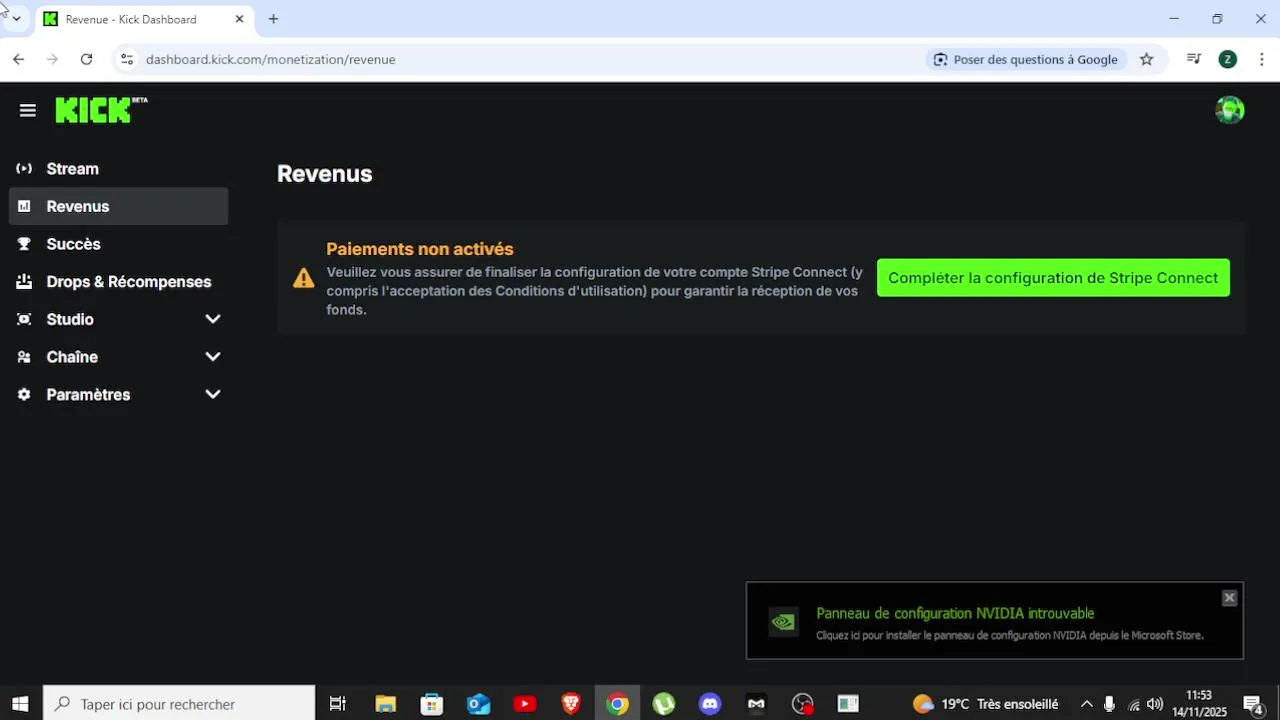Viewport: 1280px width, 720px height.
Task: Close the NVIDIA notification popup
Action: (x=1229, y=598)
